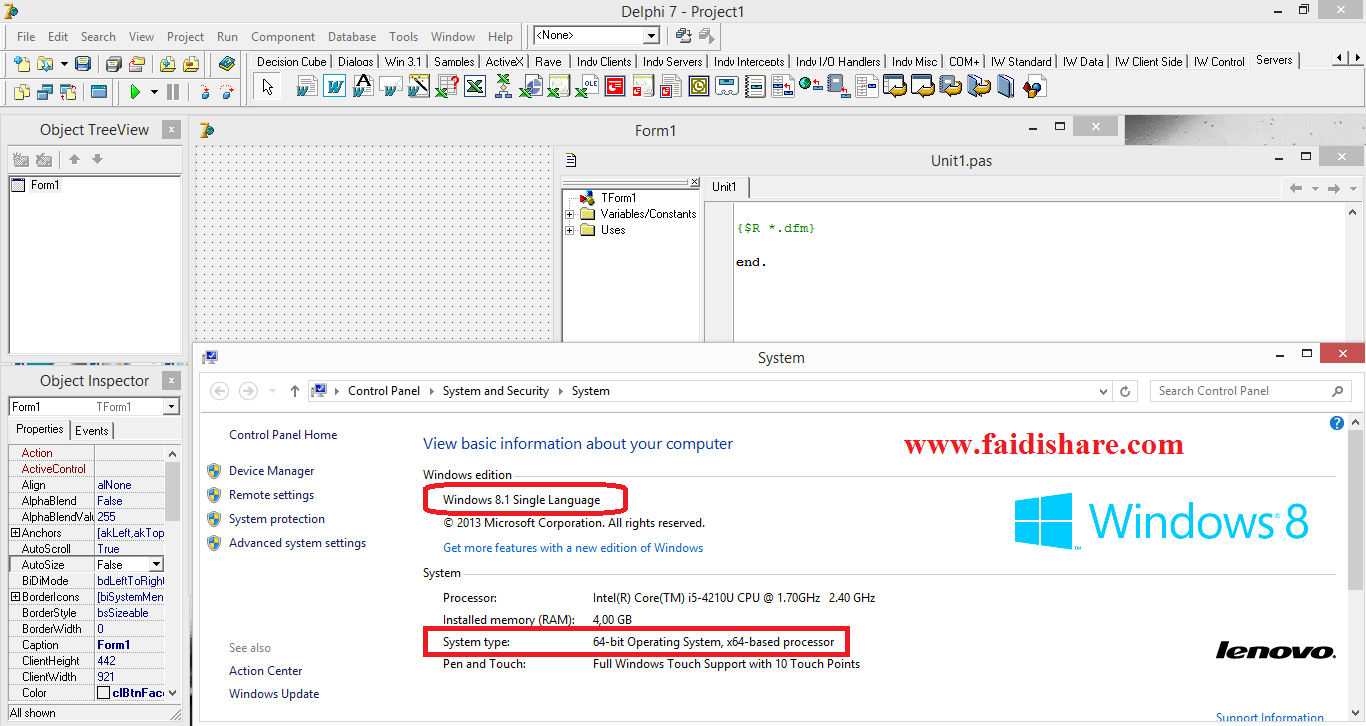Expand the BorderIcons property
Screen dimensions: 1366x726
coord(15,597)
